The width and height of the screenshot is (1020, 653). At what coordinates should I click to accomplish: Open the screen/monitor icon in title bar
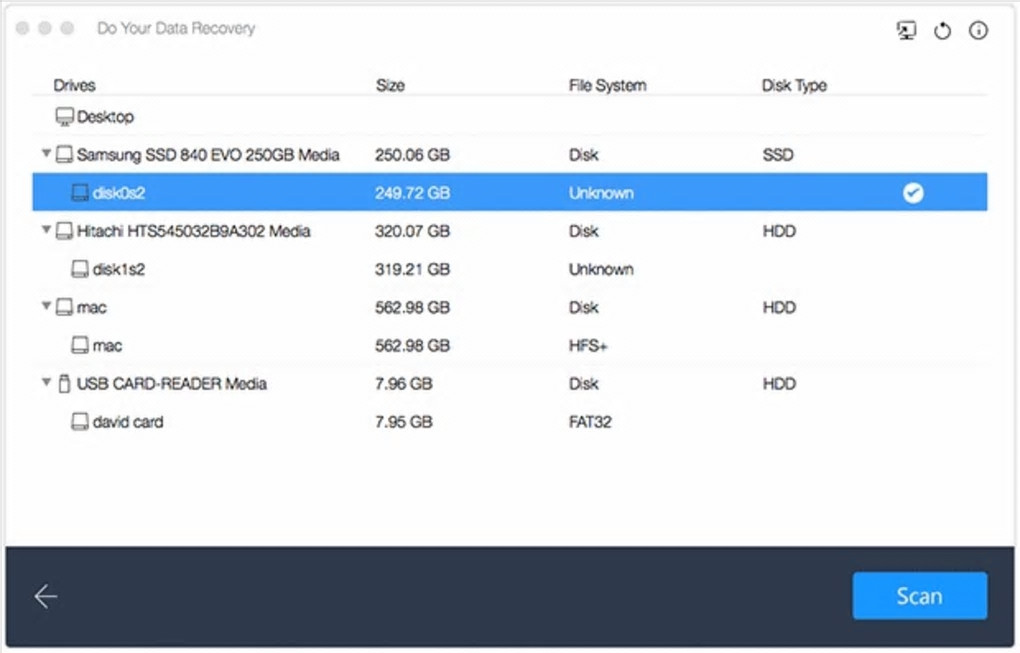point(906,30)
